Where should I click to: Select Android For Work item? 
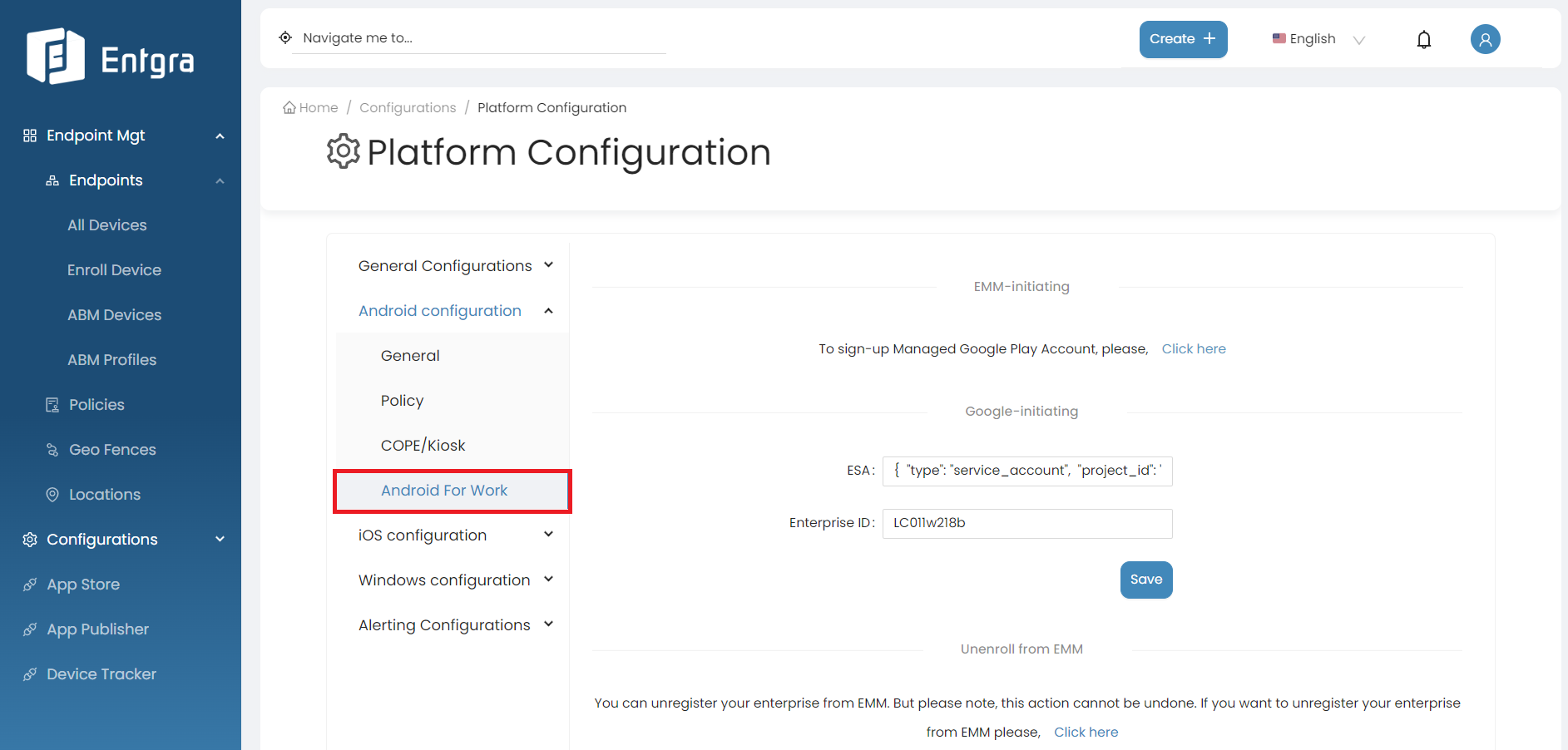coord(453,491)
